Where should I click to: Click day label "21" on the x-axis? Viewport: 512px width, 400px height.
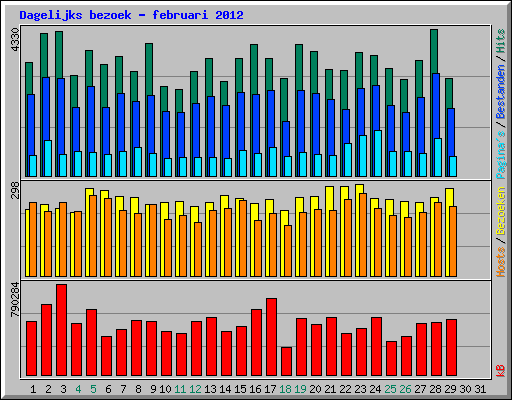[x=330, y=389]
